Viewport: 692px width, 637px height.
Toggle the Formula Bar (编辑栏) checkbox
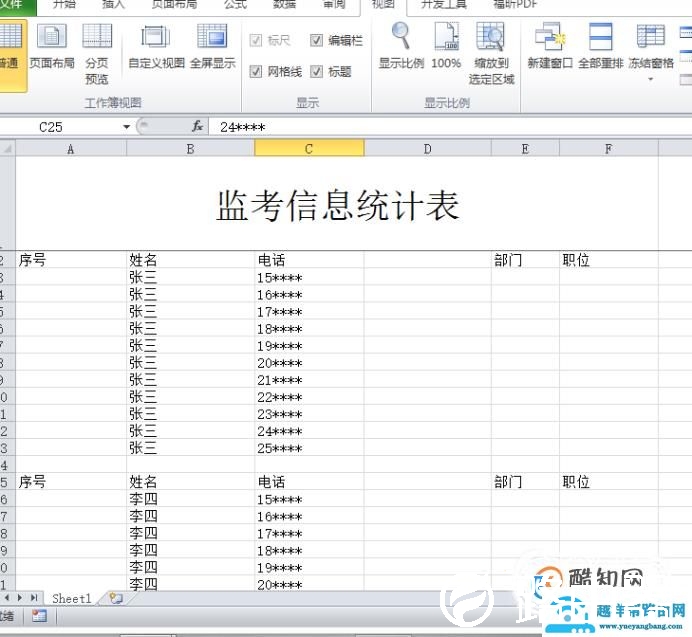pyautogui.click(x=316, y=41)
